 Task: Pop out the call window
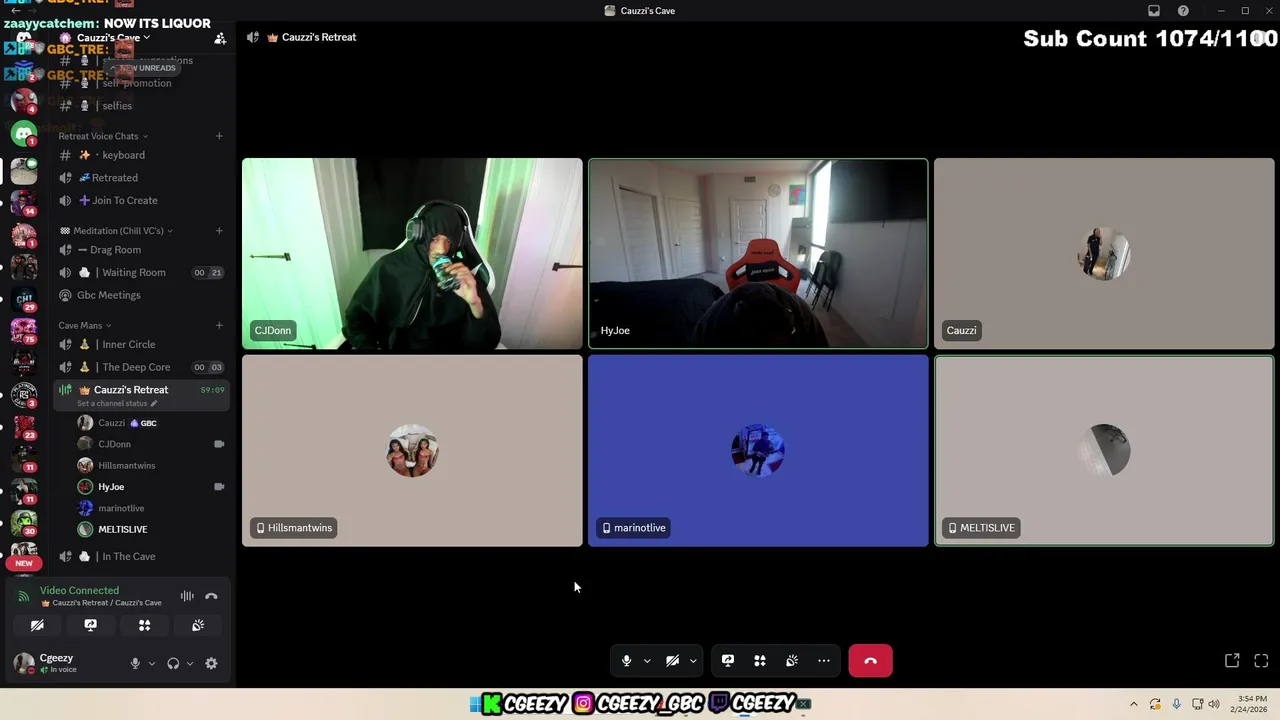pyautogui.click(x=1232, y=661)
